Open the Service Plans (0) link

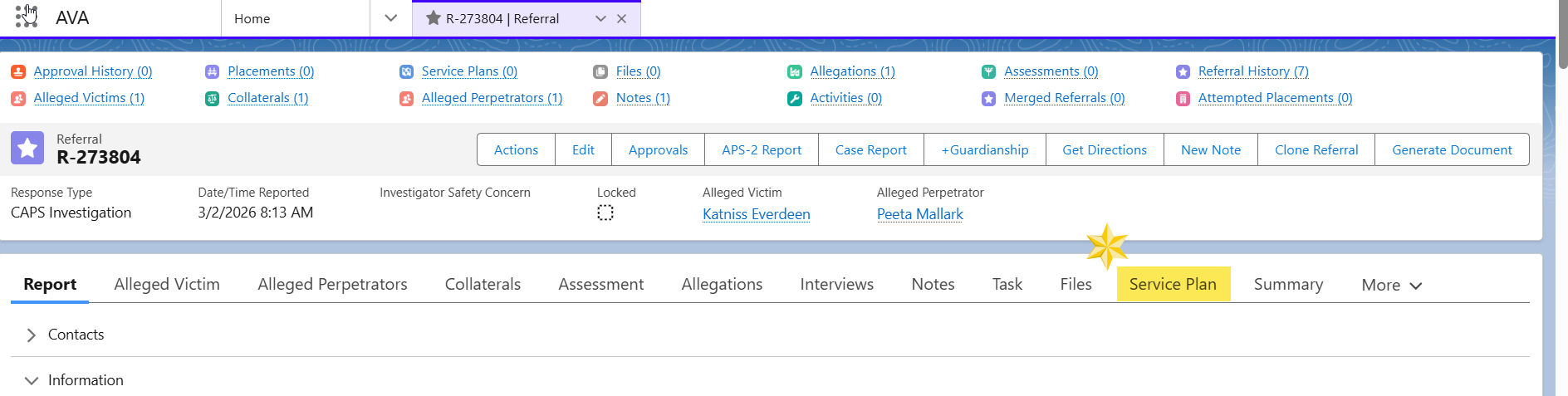469,71
